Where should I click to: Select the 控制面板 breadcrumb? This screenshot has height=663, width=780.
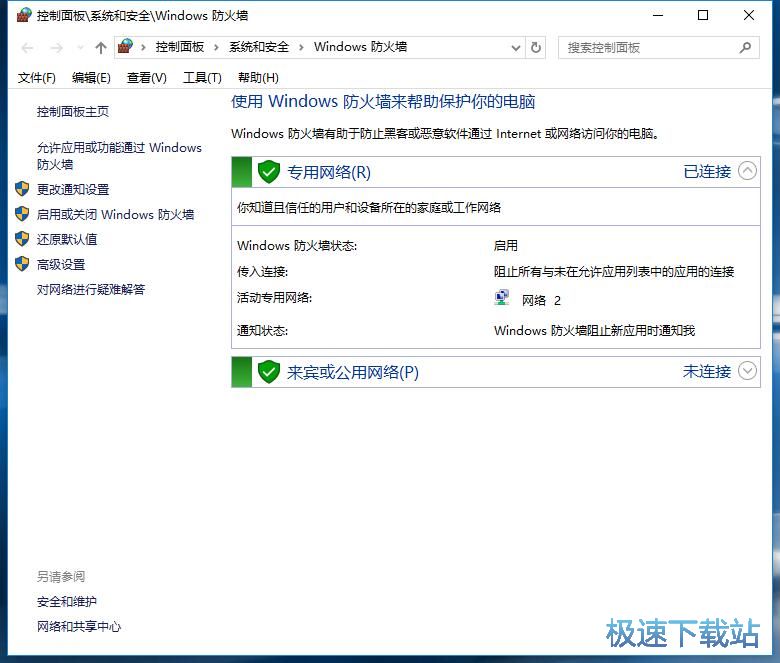point(180,47)
